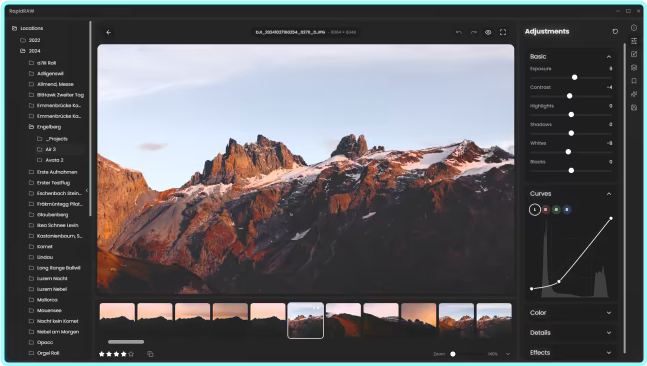
Task: Click the middle curve control point
Action: 559,281
